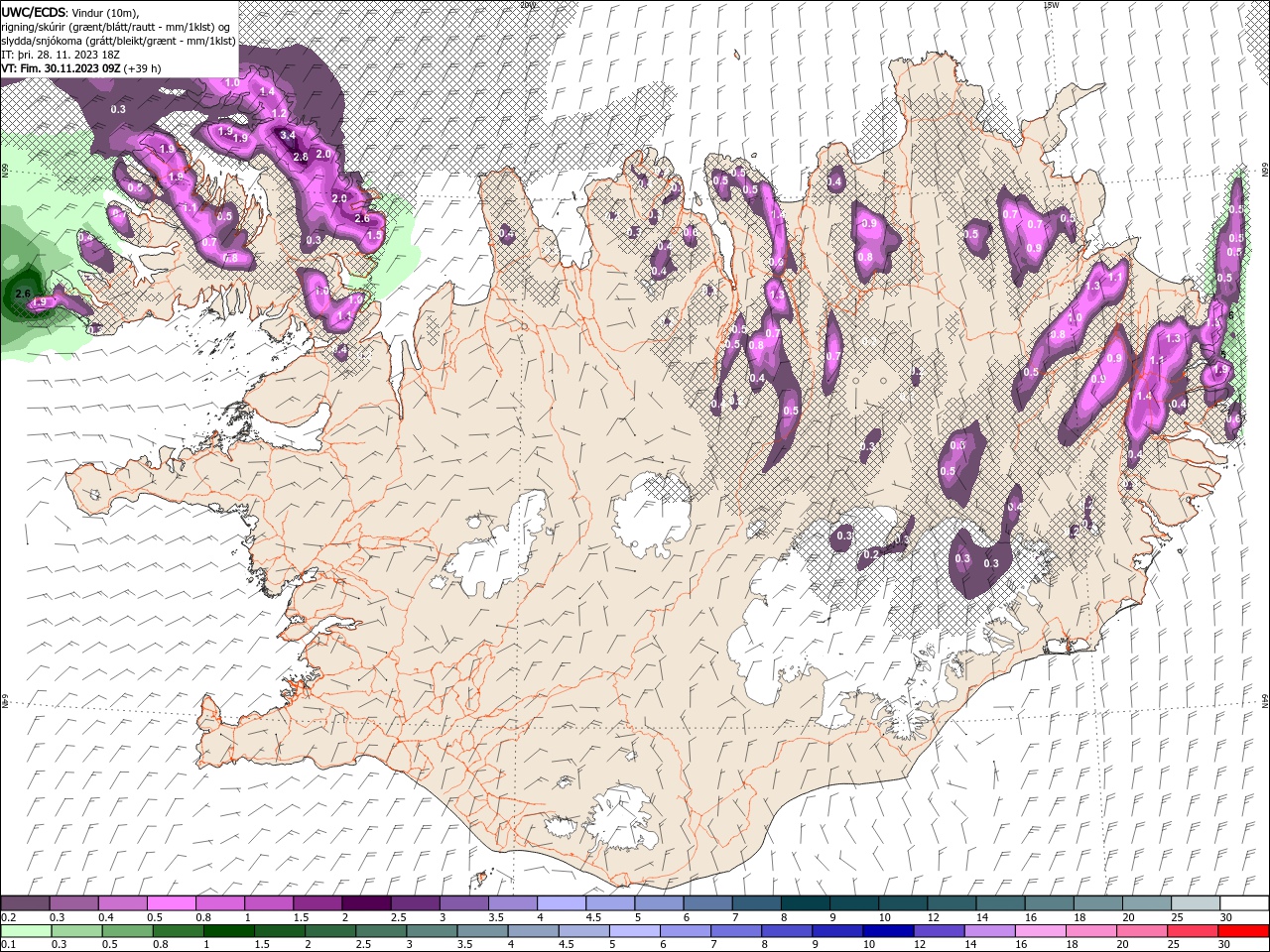Click the 1.5 magenta swatch in snow scale

[317, 903]
